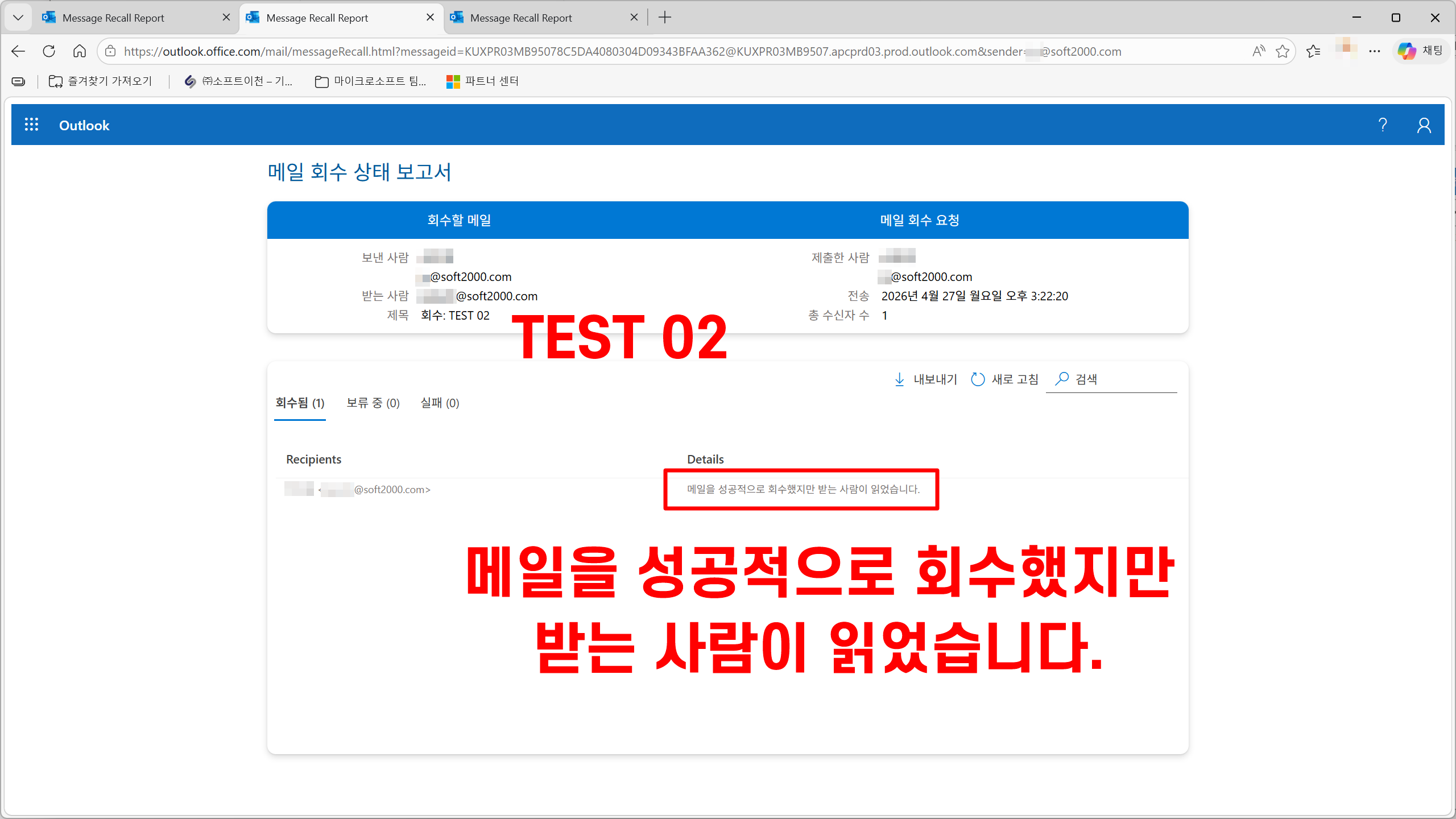Switch to the 실패 (0) tab
The image size is (1456, 819).
[440, 403]
